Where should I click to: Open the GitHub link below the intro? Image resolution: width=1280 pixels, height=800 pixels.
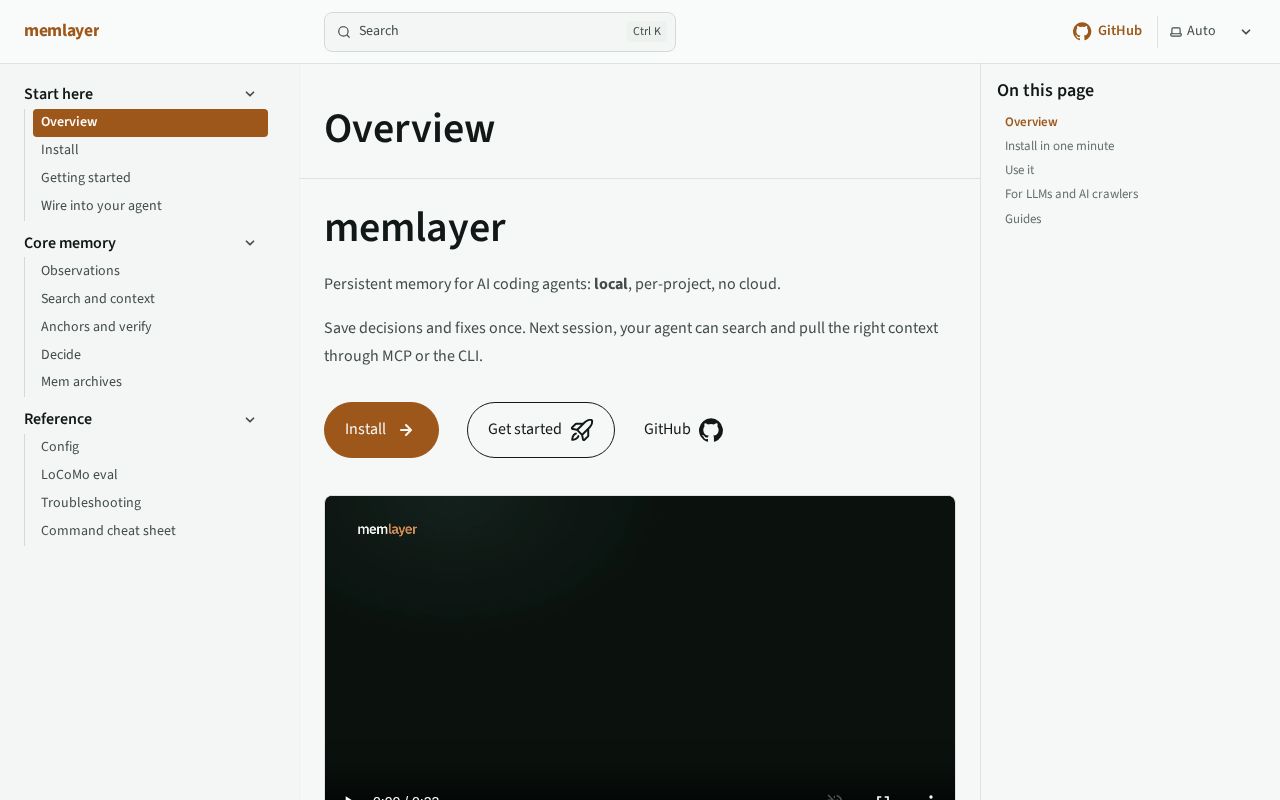683,430
